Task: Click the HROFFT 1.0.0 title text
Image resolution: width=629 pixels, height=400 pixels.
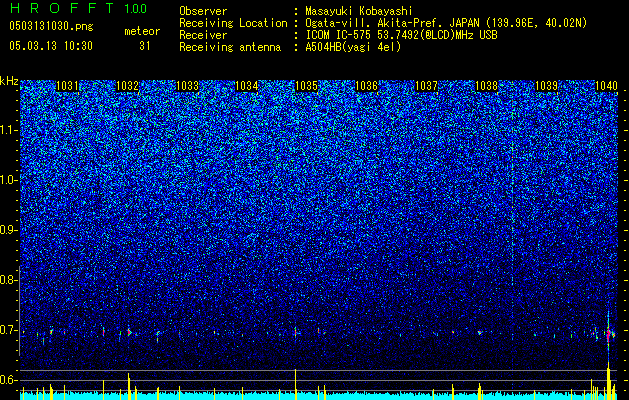Action: point(78,8)
